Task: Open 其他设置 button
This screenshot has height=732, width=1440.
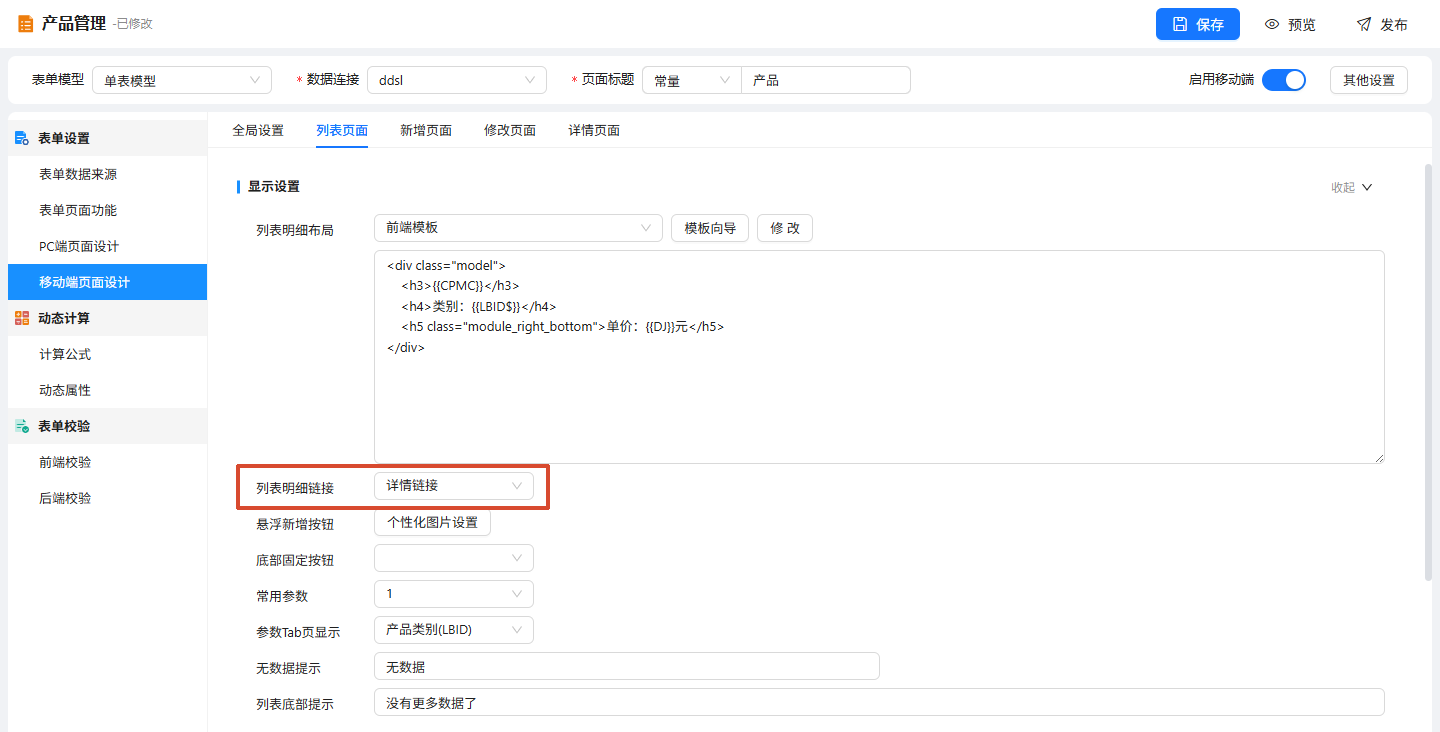Action: point(1369,80)
